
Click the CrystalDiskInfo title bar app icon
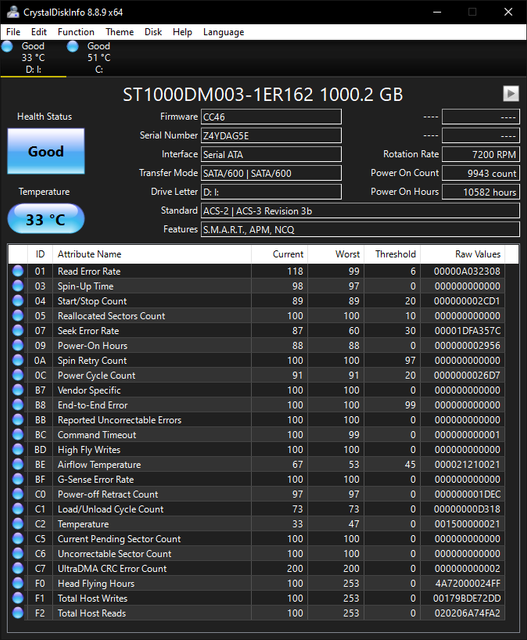click(x=12, y=12)
